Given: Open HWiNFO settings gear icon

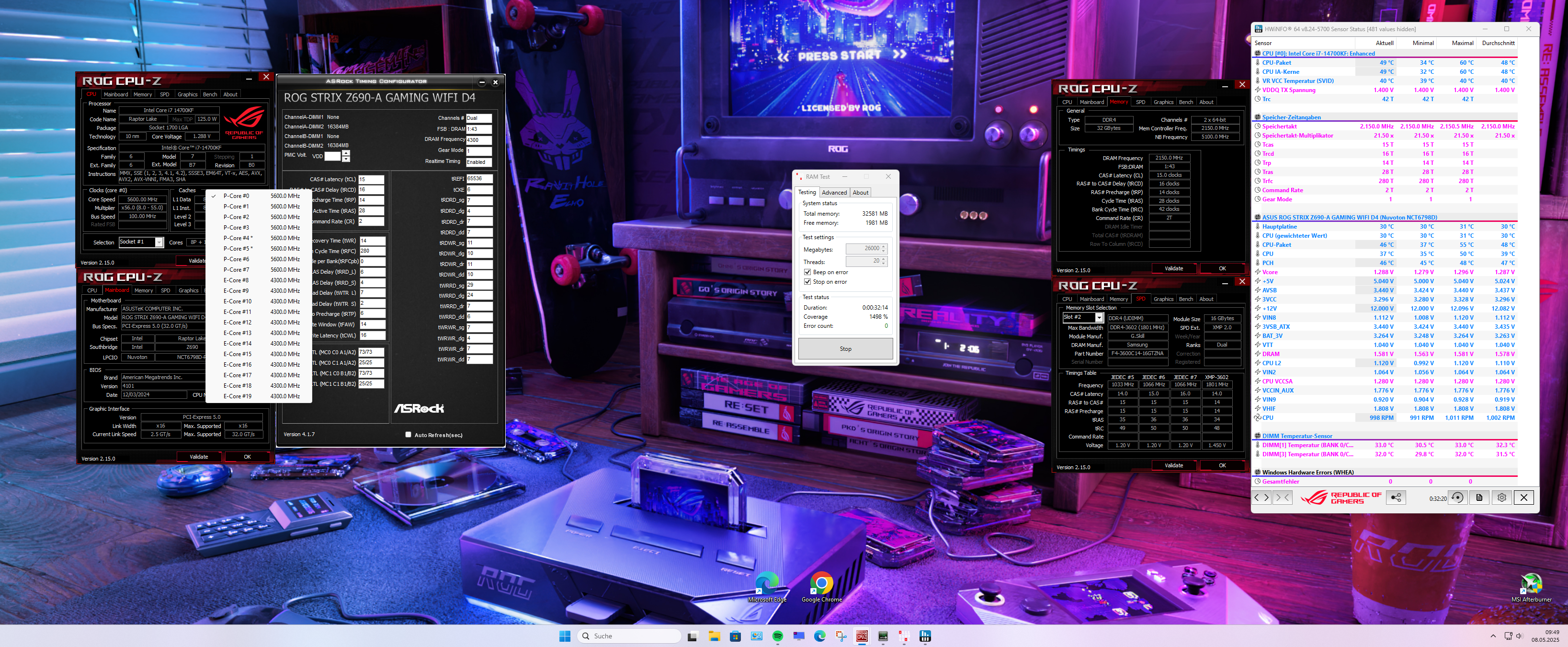Looking at the screenshot, I should (x=1501, y=497).
